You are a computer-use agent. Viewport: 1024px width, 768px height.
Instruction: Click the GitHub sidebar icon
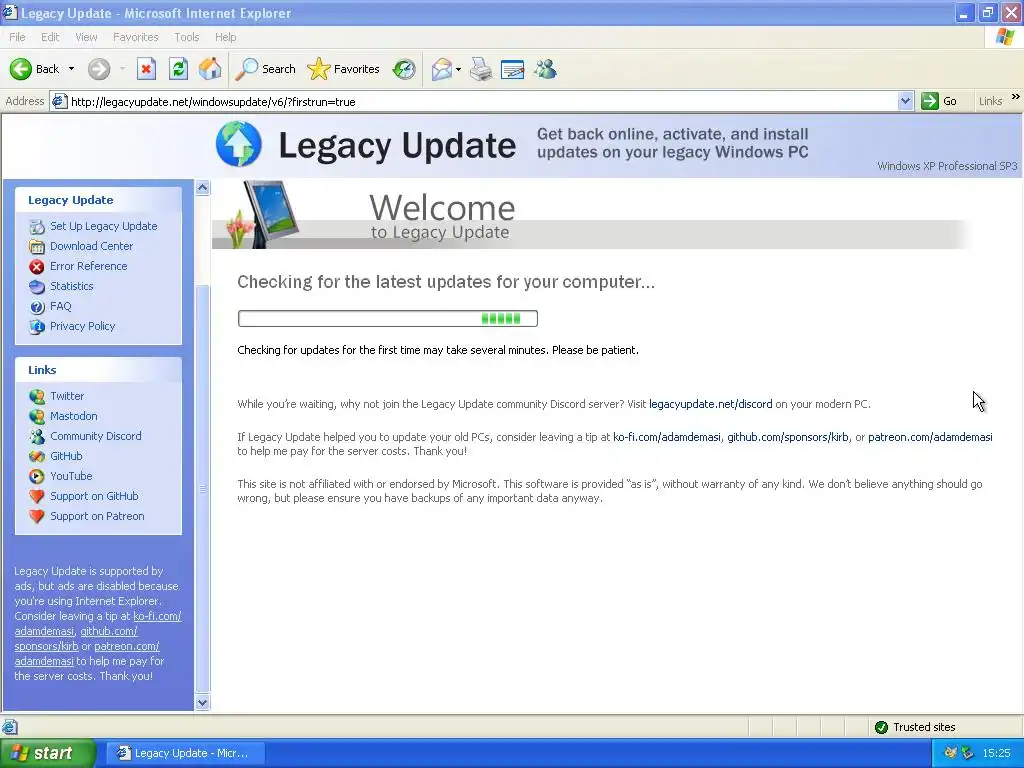37,456
